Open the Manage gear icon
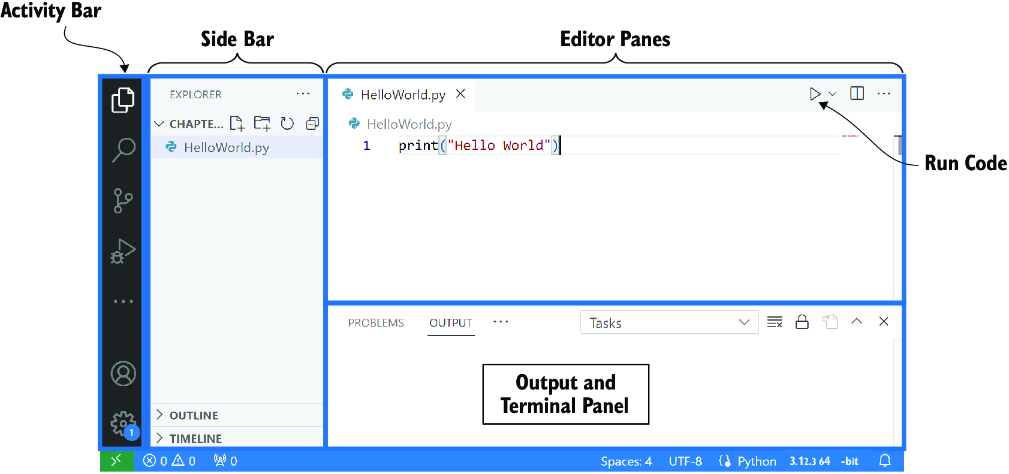 coord(123,424)
